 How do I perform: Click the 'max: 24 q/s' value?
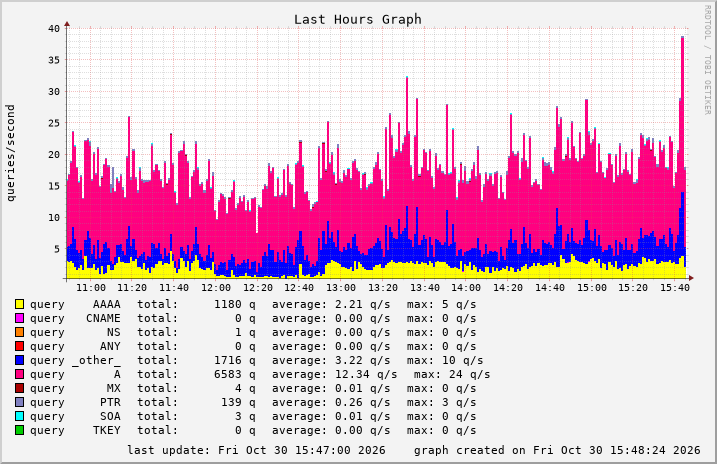pos(452,374)
